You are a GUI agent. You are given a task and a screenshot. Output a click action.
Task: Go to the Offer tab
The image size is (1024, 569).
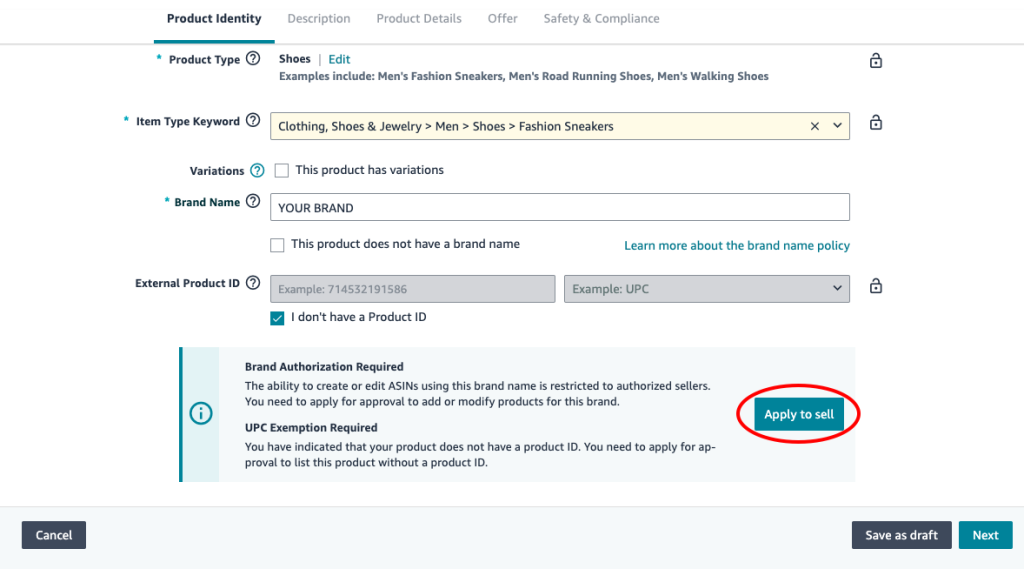(x=502, y=18)
